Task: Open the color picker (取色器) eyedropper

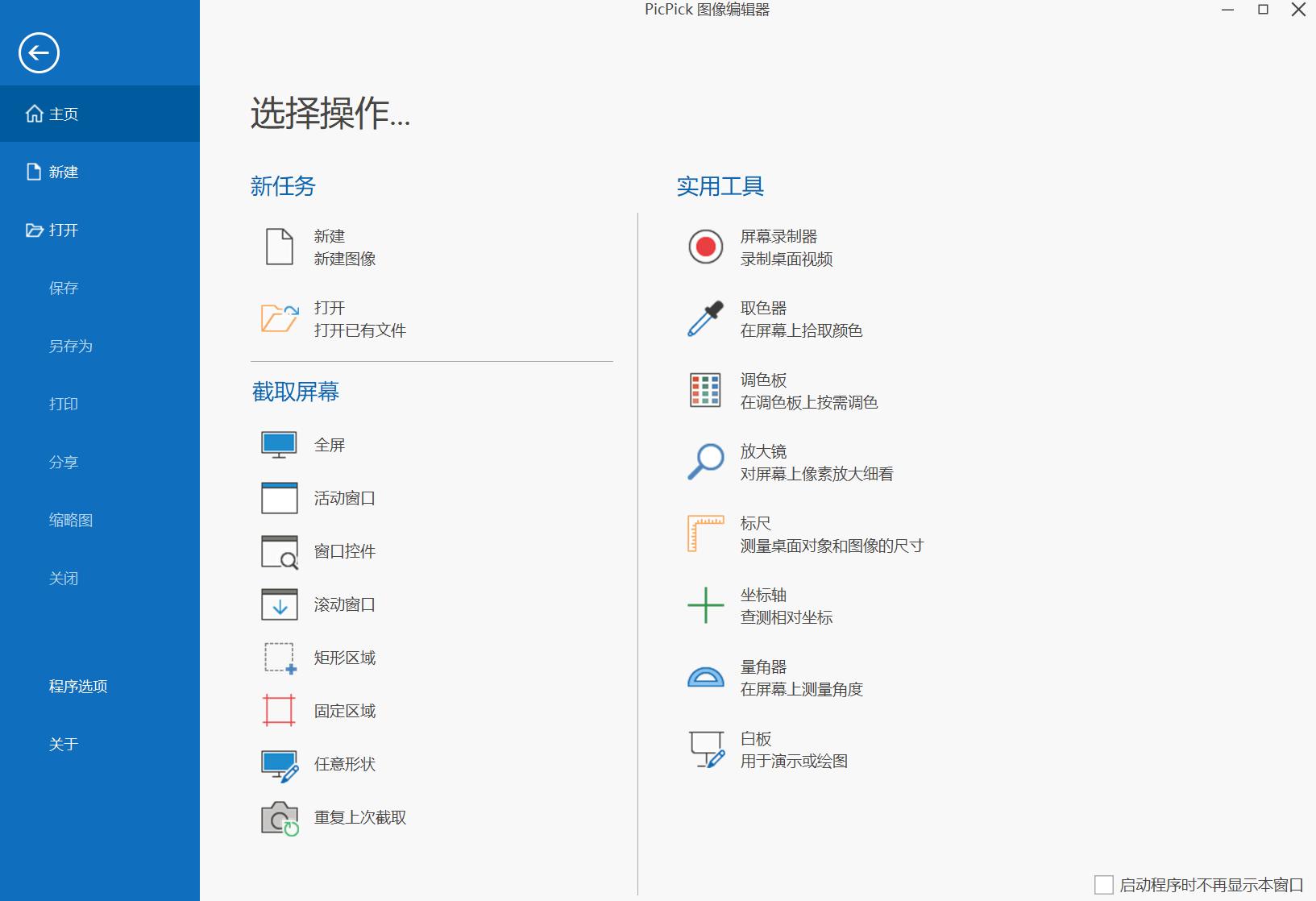Action: pos(705,319)
